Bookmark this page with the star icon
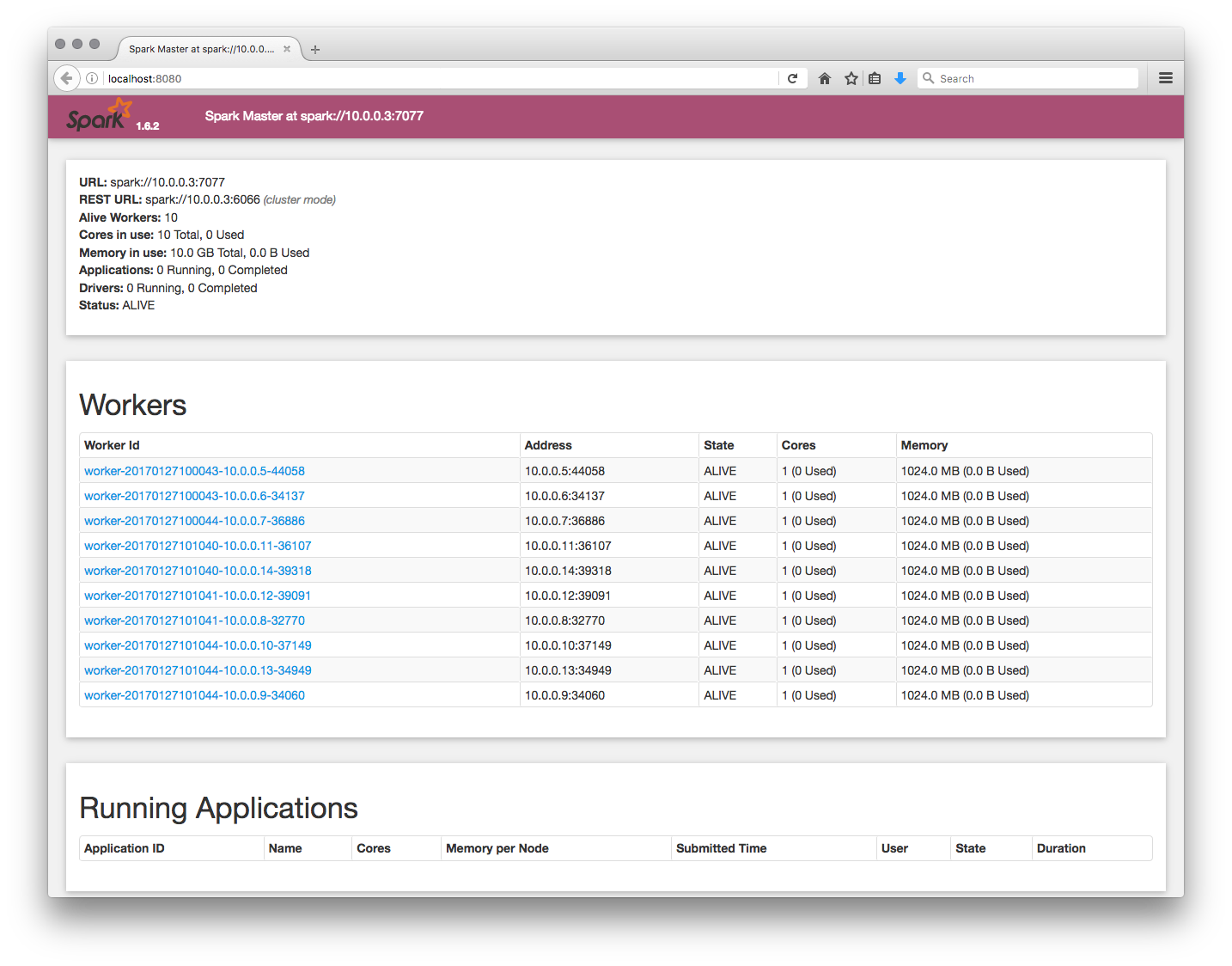The height and width of the screenshot is (966, 1232). click(x=851, y=78)
